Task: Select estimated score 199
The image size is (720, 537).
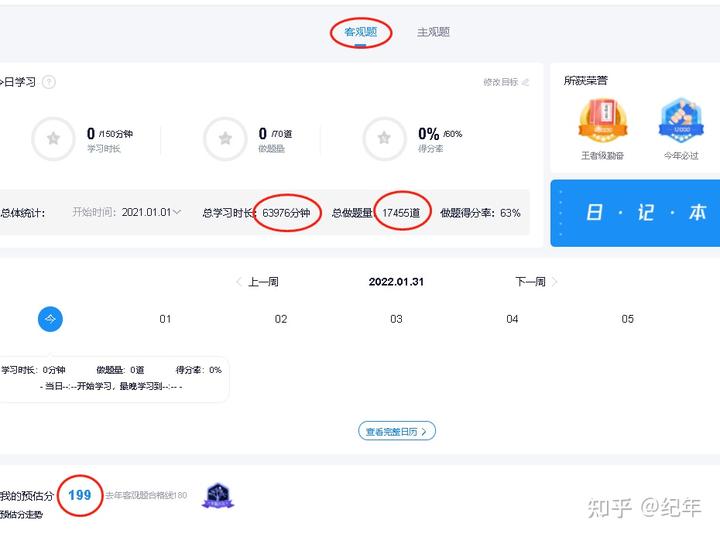Action: coord(80,495)
